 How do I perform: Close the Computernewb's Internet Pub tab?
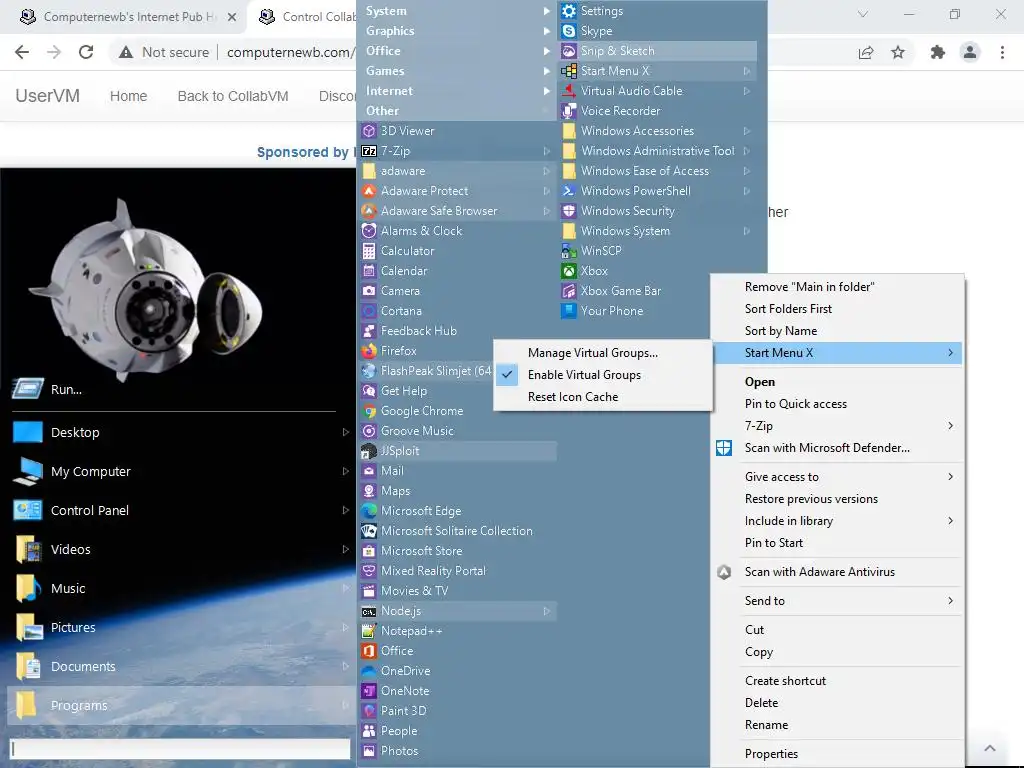pos(232,17)
